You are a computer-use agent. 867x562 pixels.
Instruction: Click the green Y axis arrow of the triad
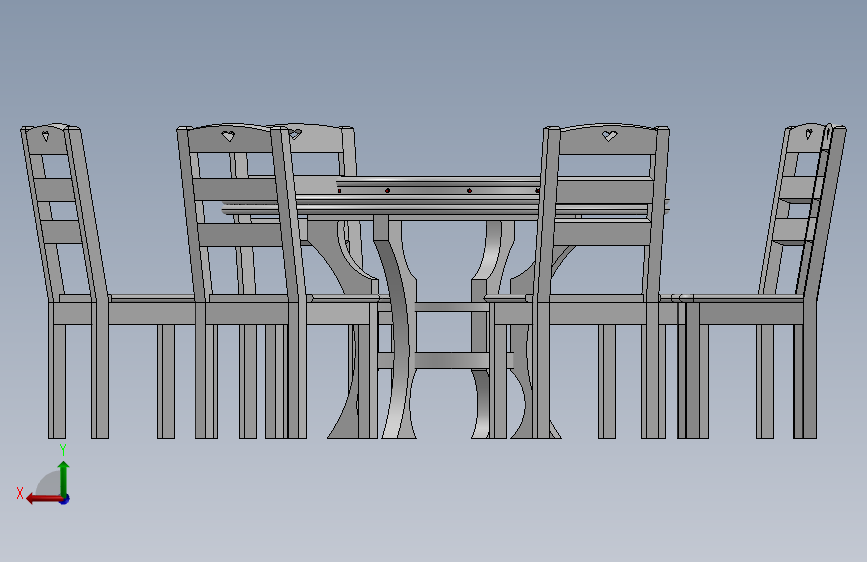pyautogui.click(x=64, y=478)
